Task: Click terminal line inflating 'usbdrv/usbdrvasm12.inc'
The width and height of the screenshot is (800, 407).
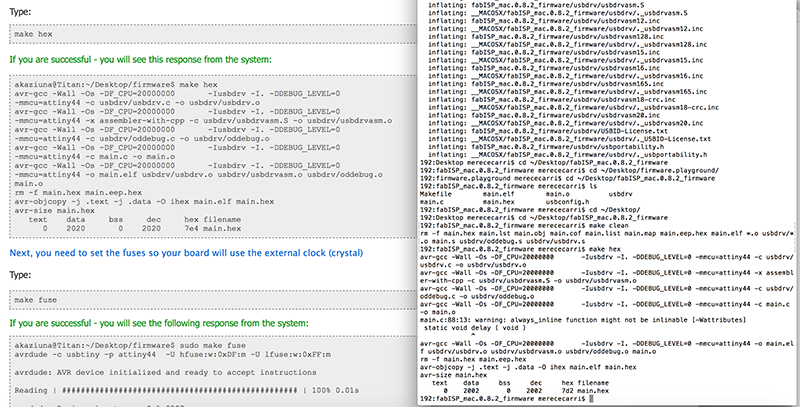Action: (x=544, y=21)
